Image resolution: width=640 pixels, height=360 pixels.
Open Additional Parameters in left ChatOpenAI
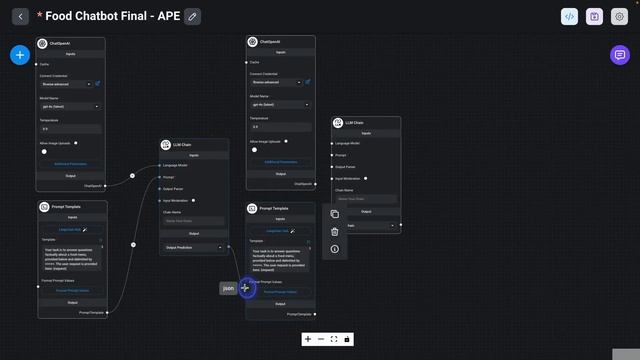tap(71, 164)
